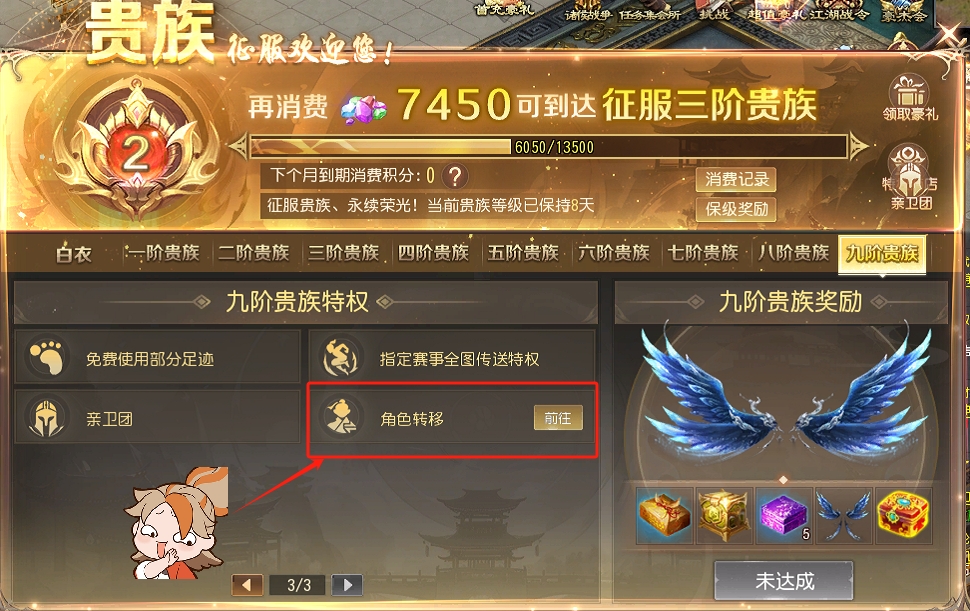Viewport: 970px width, 611px height.
Task: Click the 指定赛事全图传送特权 icon
Action: point(341,357)
